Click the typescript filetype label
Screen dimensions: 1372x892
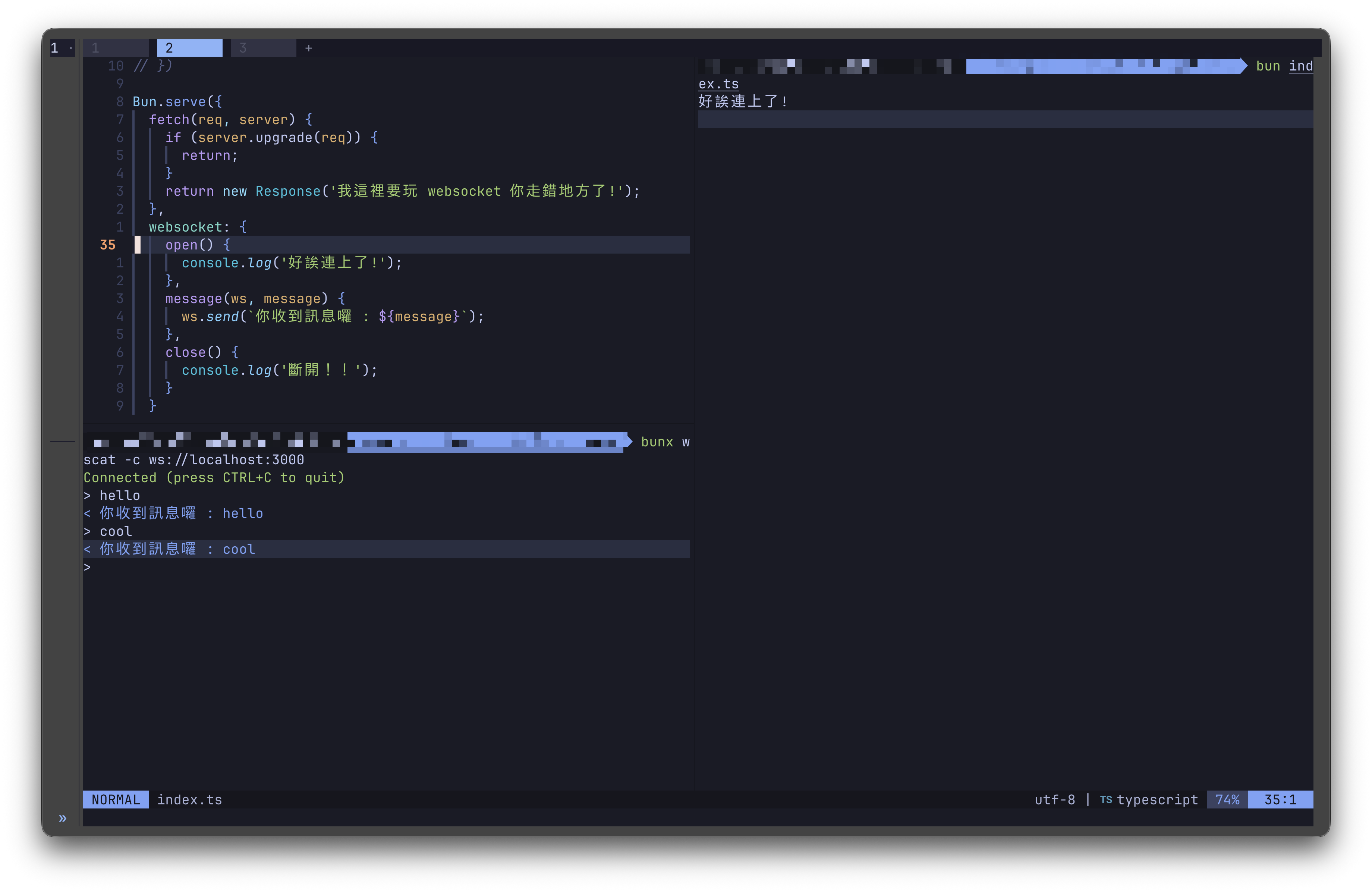[1158, 800]
